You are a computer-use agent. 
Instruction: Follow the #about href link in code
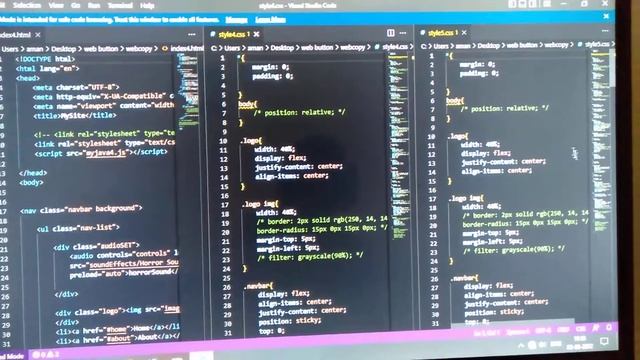click(119, 338)
